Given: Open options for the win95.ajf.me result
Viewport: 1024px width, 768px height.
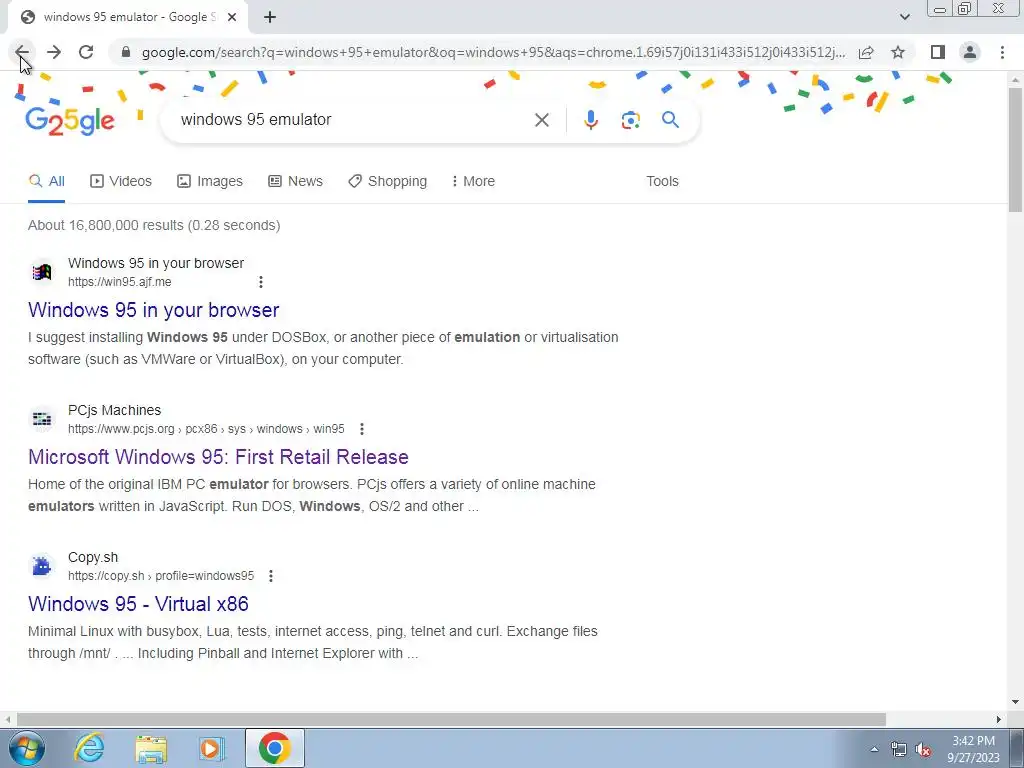Looking at the screenshot, I should click(261, 282).
